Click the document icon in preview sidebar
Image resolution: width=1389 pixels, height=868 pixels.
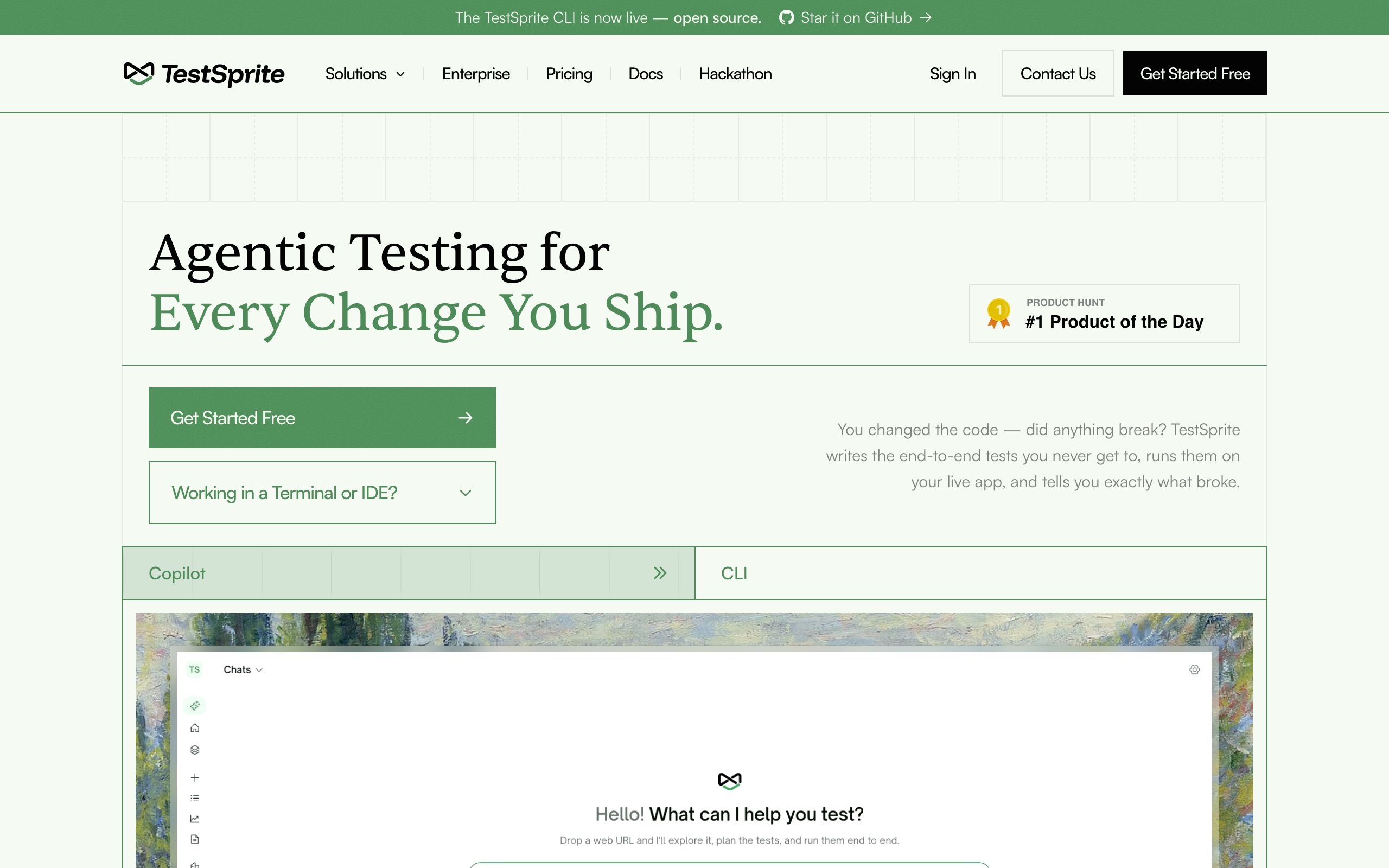tap(195, 839)
